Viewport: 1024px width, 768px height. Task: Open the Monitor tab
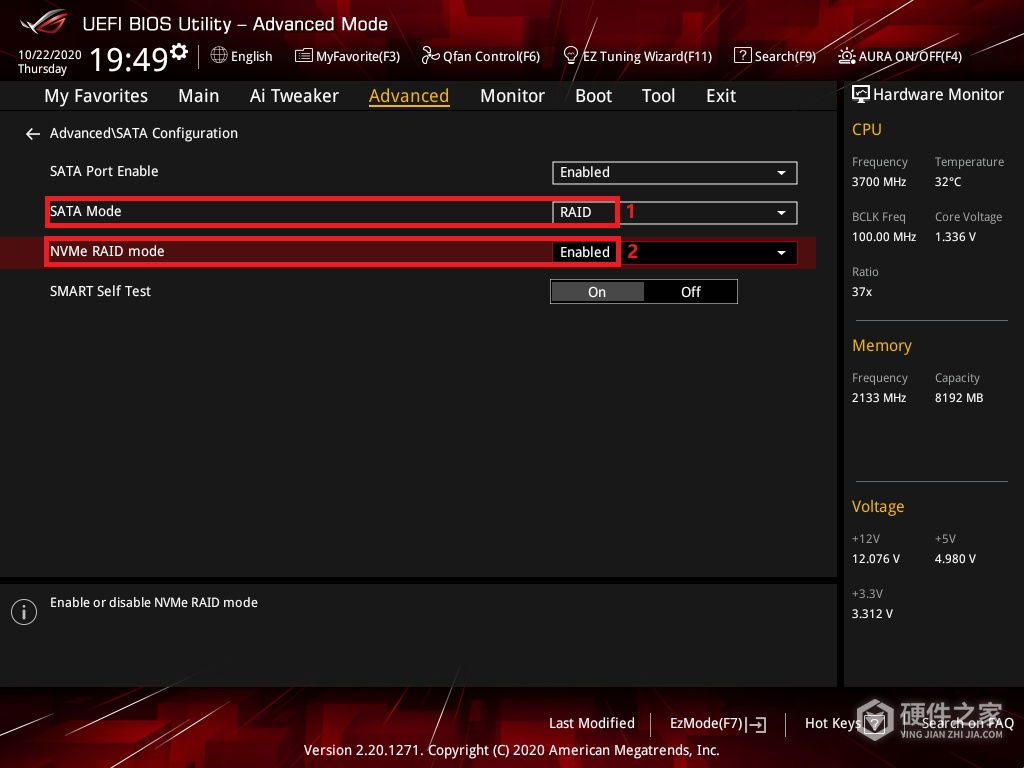point(512,96)
